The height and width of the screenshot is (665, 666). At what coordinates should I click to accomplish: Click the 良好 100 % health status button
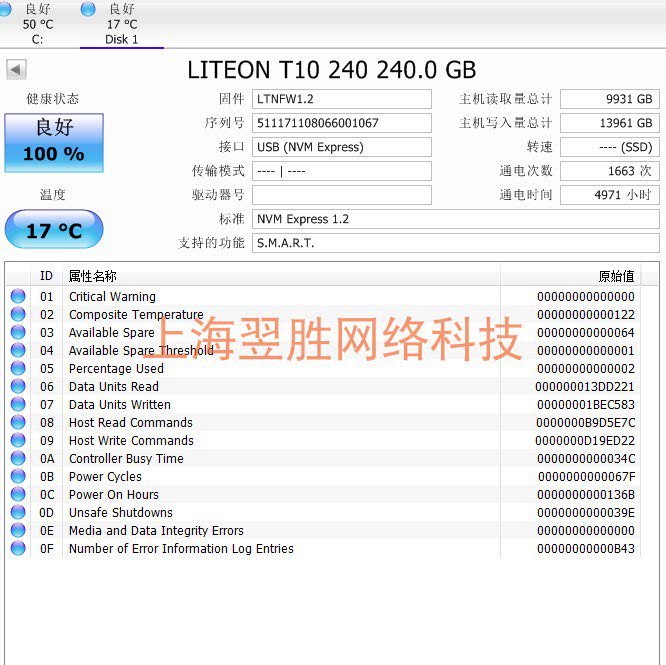(x=54, y=143)
